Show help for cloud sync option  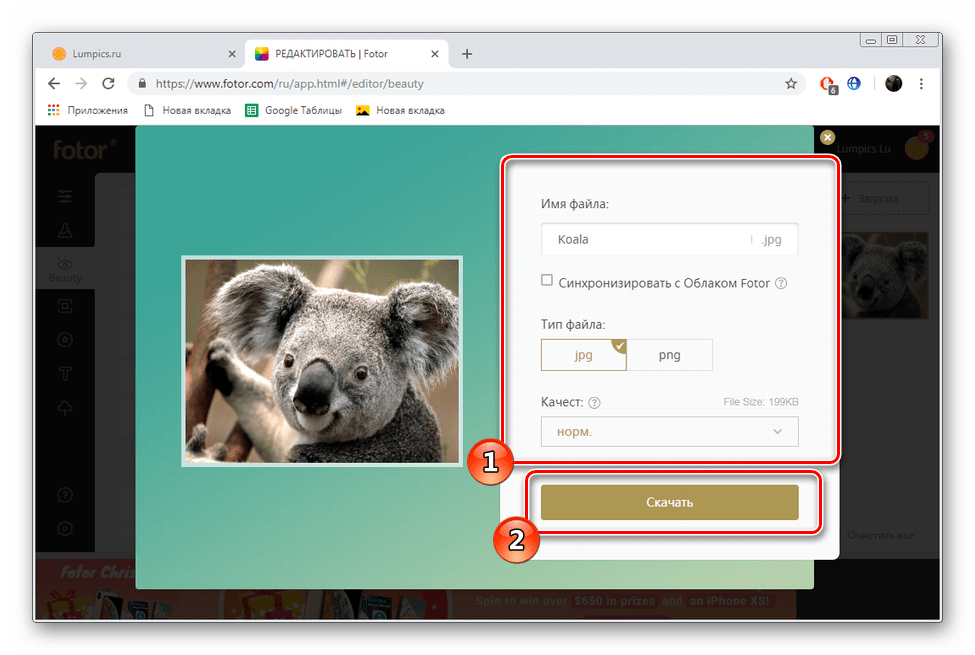(x=781, y=283)
